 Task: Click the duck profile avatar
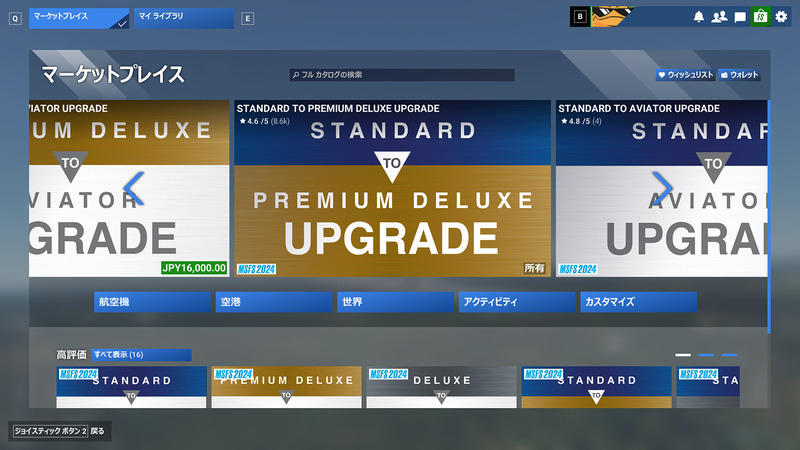pyautogui.click(x=612, y=16)
